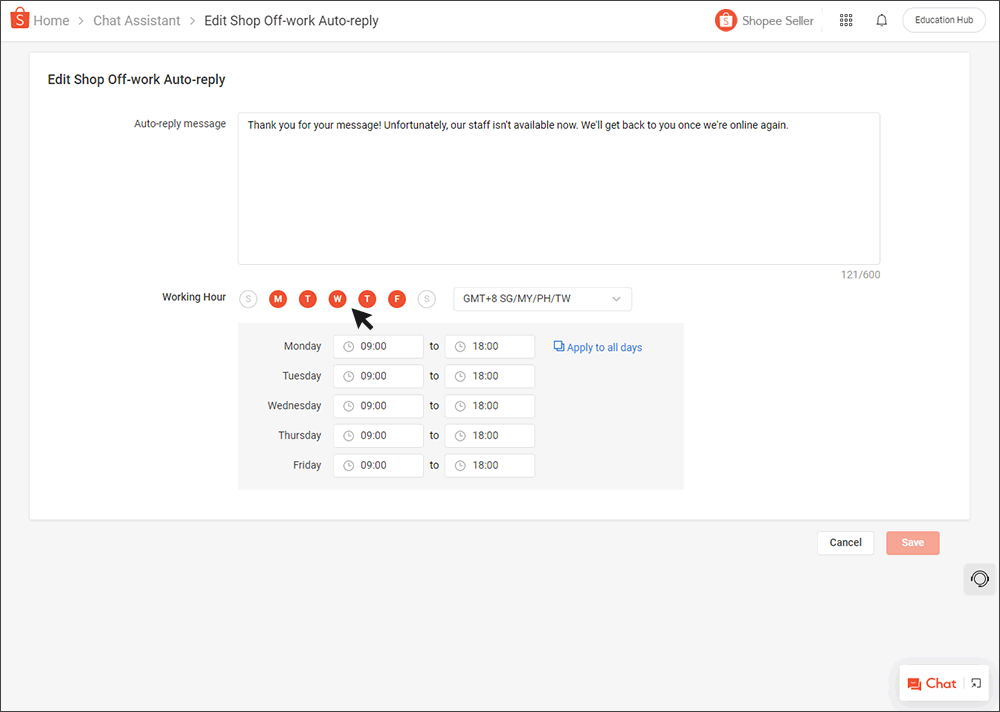Enable Sunday in the Working Hour days
Image resolution: width=1000 pixels, height=712 pixels.
pyautogui.click(x=248, y=298)
